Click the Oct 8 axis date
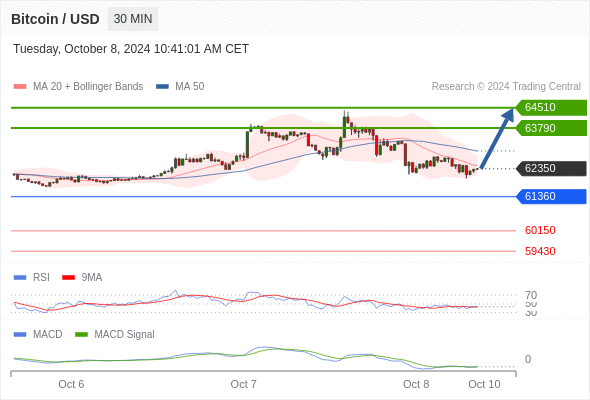590x400 pixels. pos(416,384)
